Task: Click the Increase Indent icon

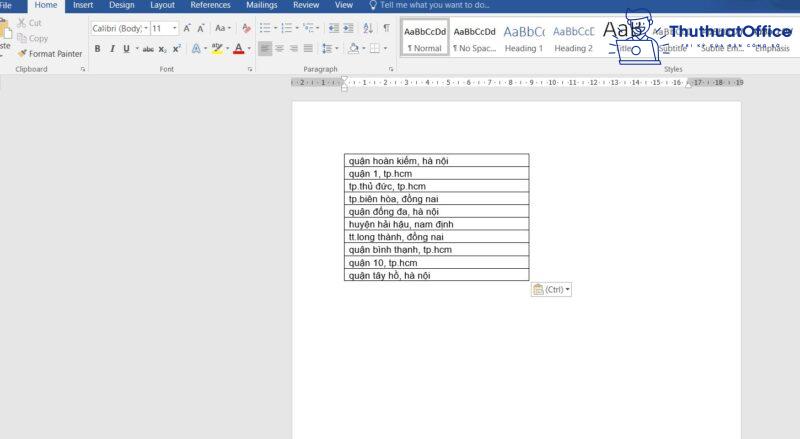Action: [348, 28]
